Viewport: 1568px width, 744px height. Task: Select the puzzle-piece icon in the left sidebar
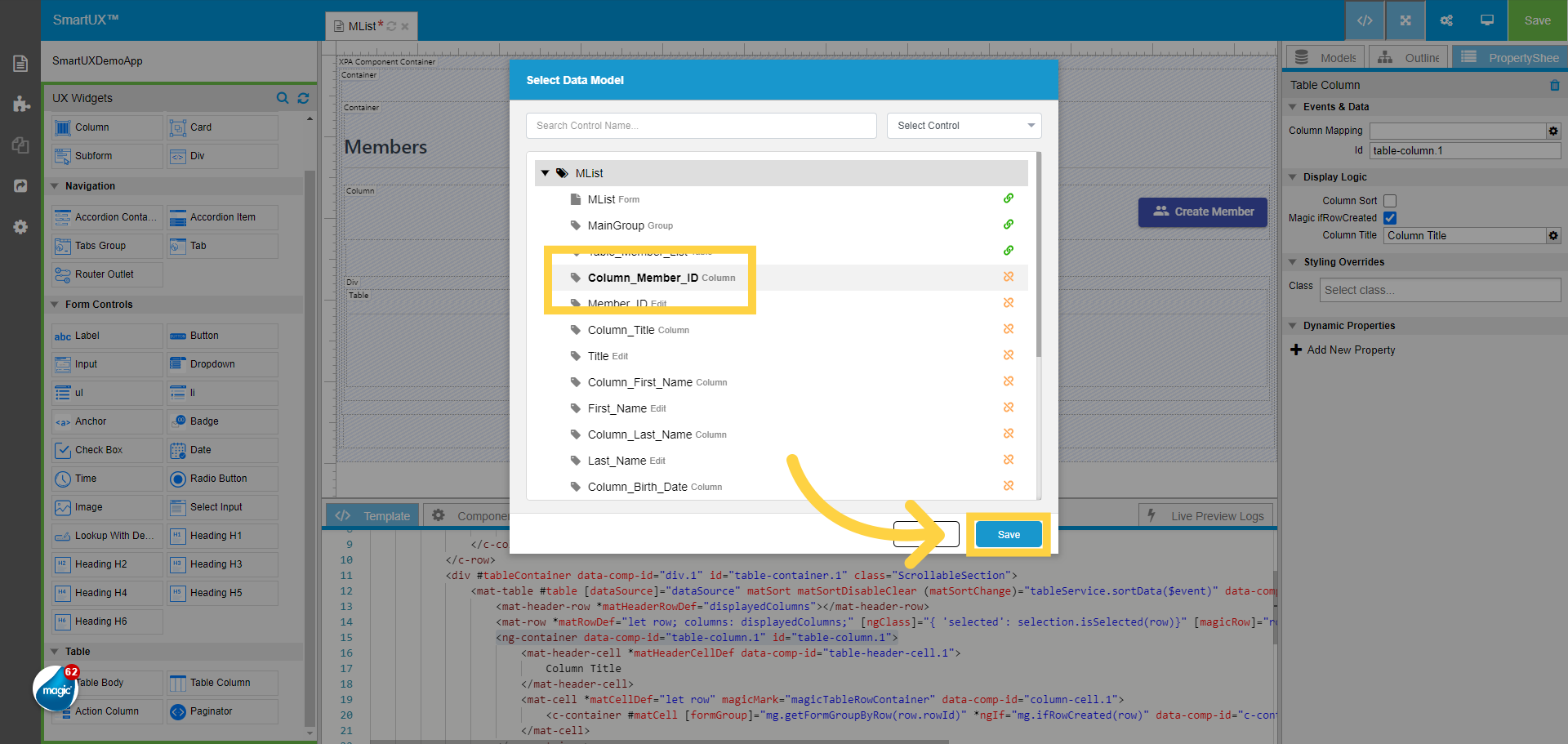[x=20, y=105]
